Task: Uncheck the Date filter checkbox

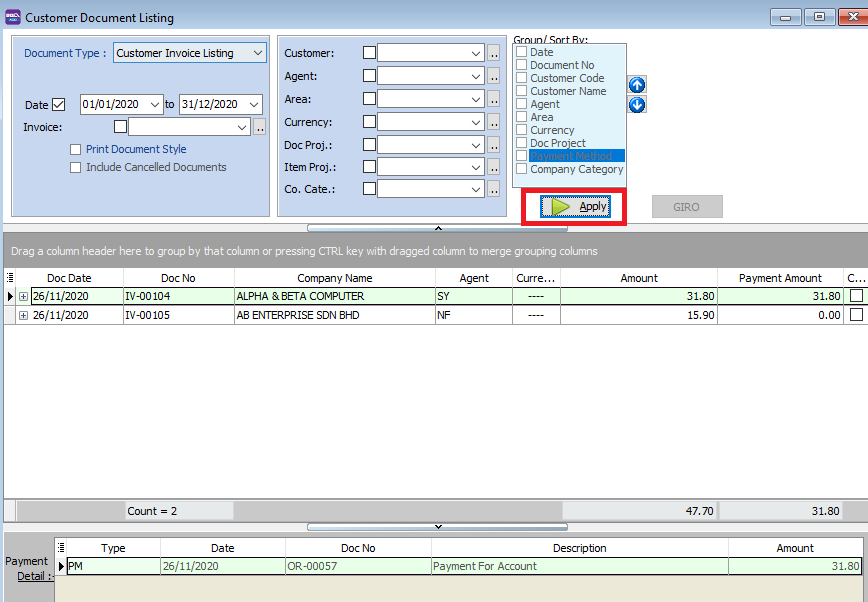Action: point(58,104)
